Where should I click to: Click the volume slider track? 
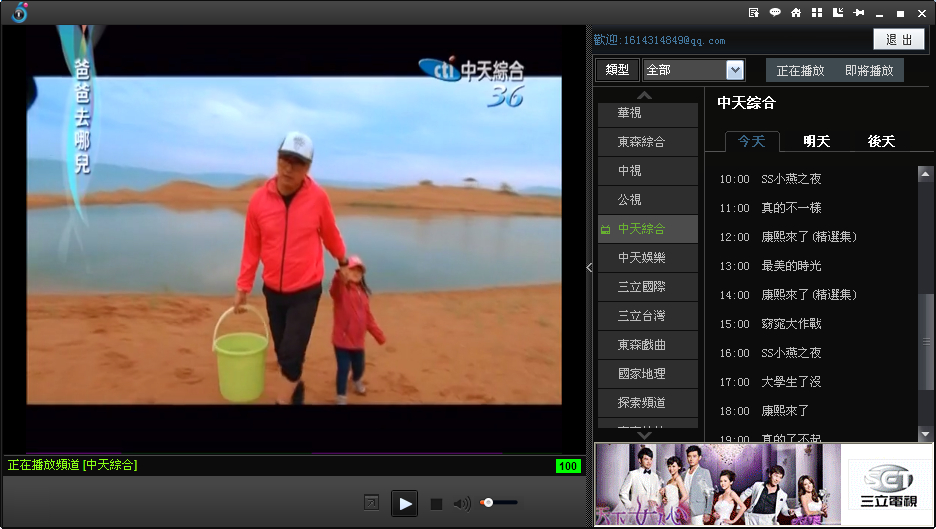tap(500, 503)
